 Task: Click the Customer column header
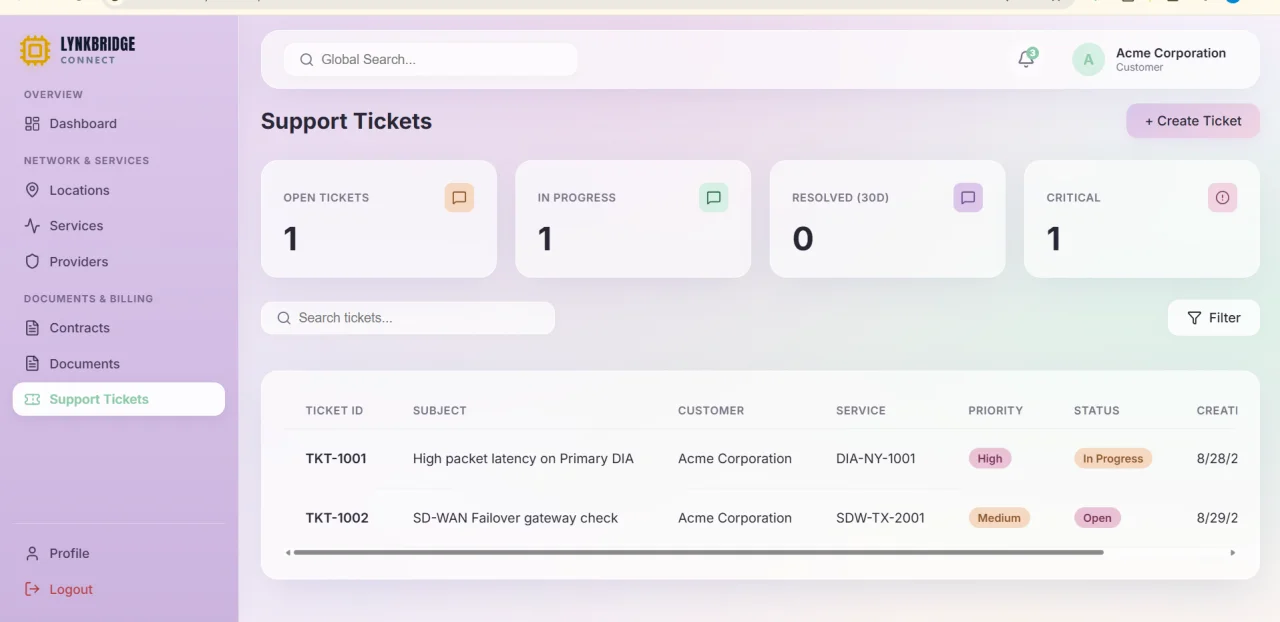[711, 411]
